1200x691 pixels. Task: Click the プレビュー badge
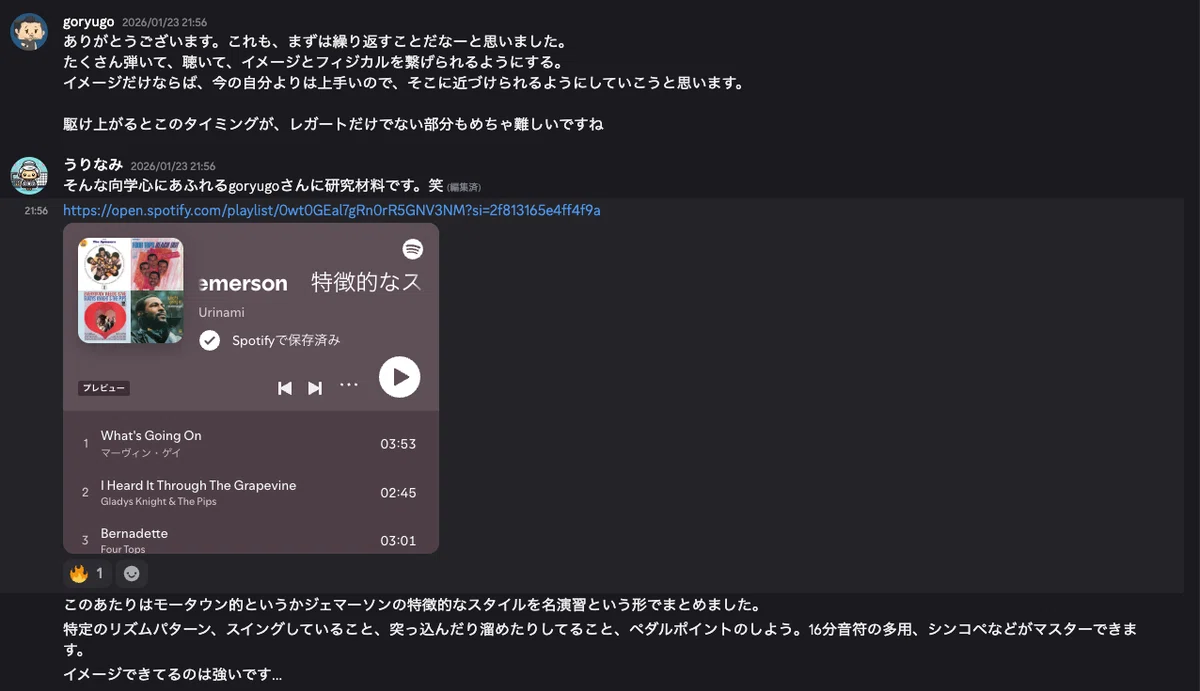104,388
